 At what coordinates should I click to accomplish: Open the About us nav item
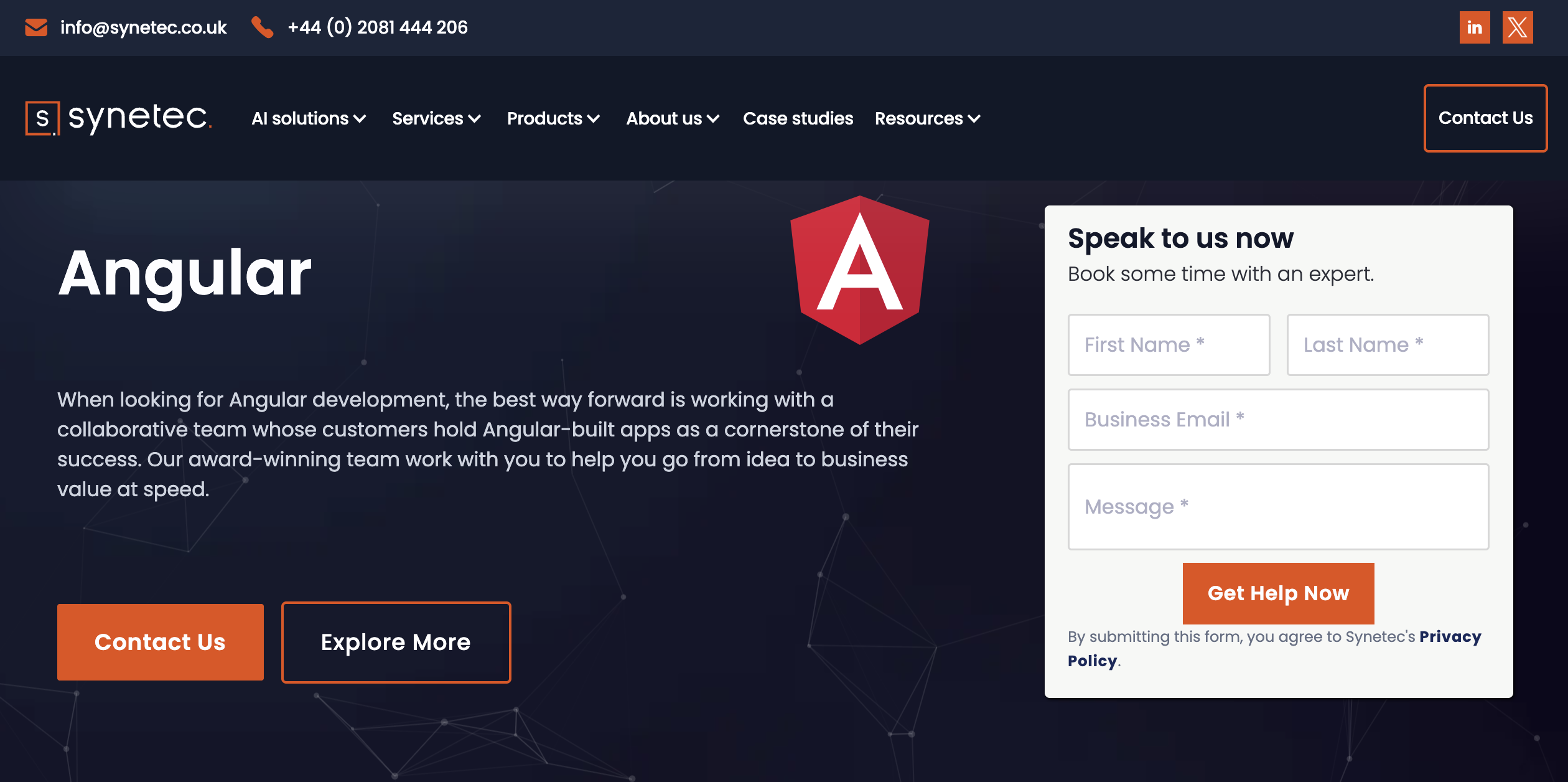[x=664, y=118]
